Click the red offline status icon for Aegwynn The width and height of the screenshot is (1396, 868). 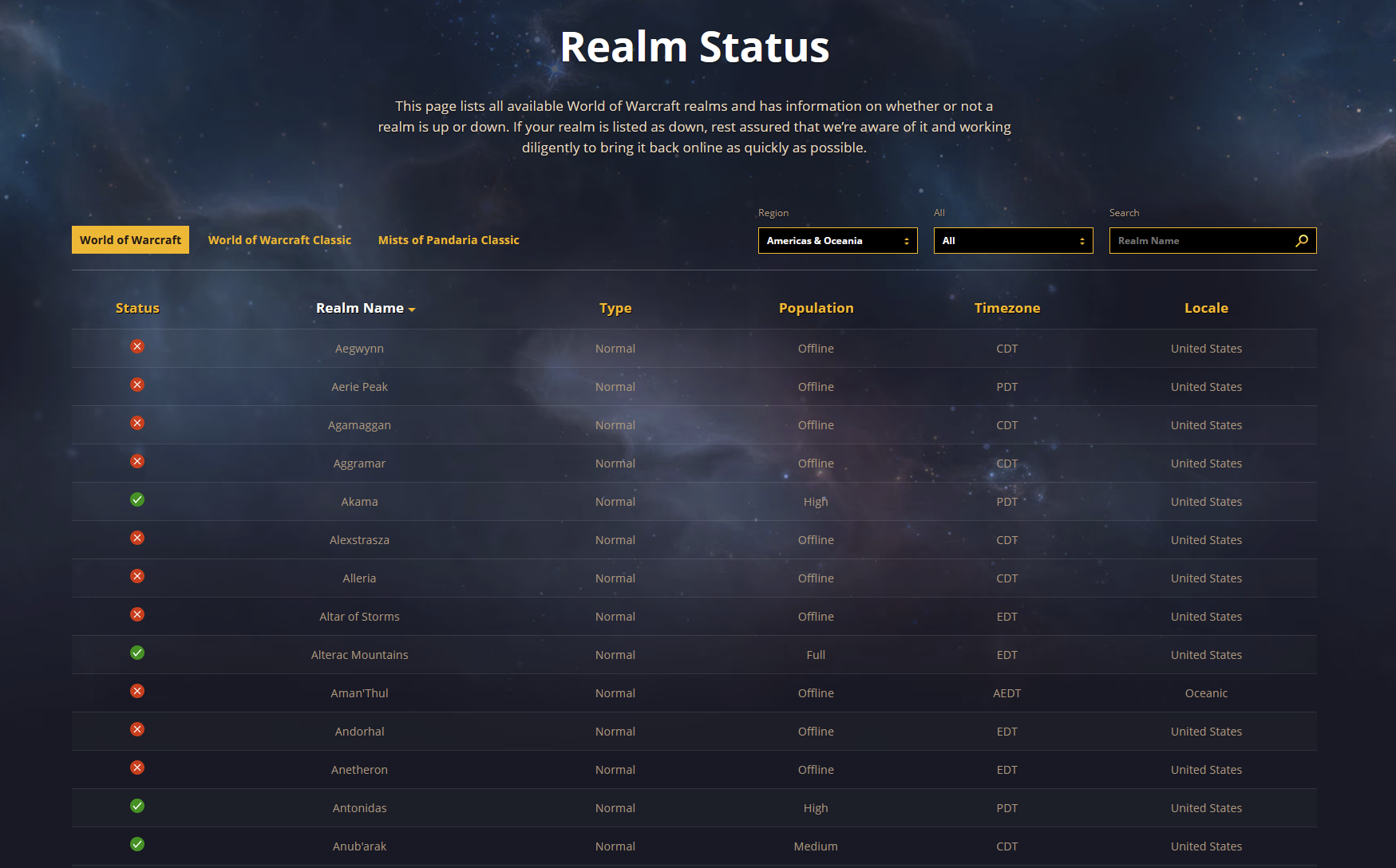point(137,346)
